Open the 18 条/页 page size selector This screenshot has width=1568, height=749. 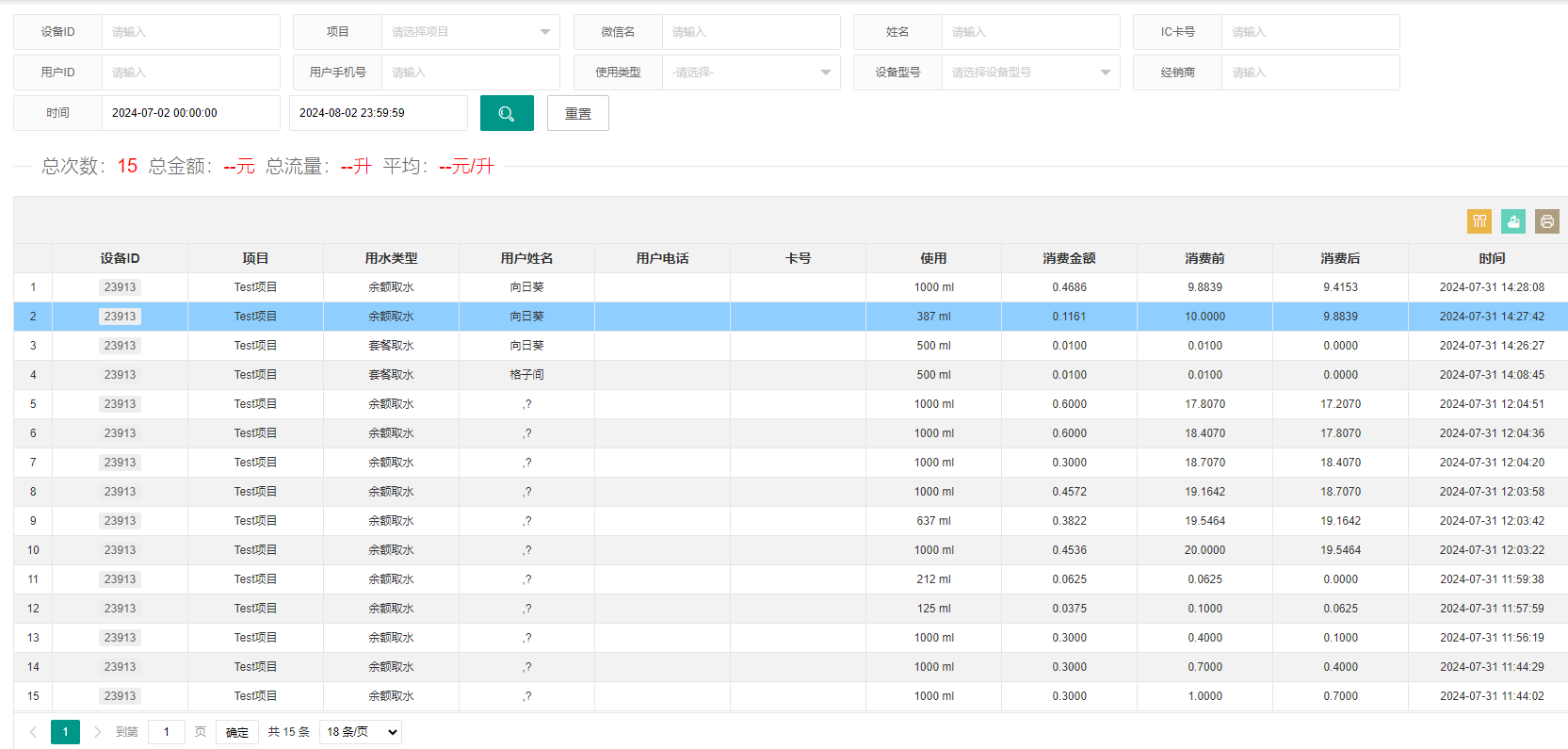361,732
